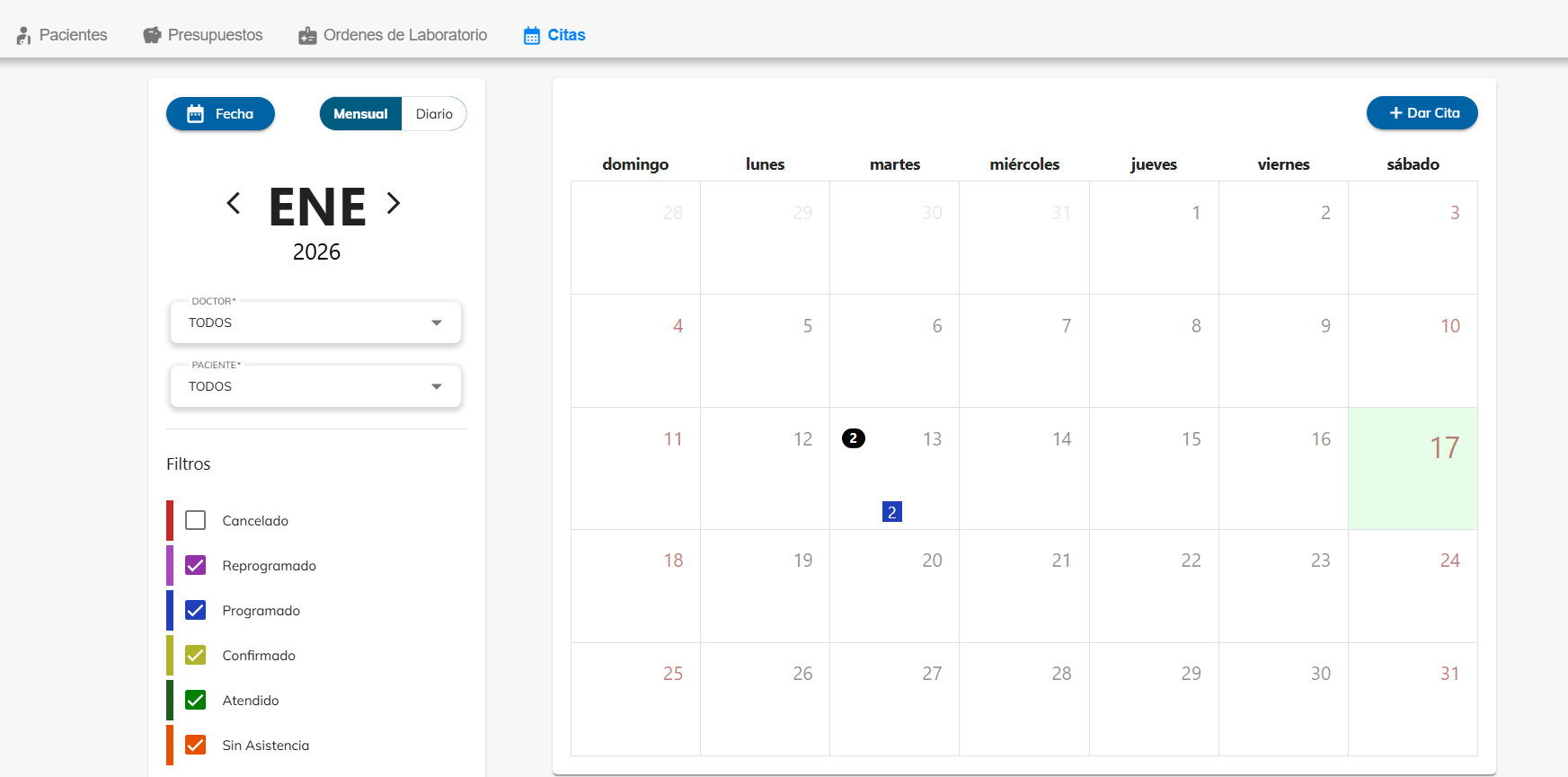Click the ENE month label
Screen dimensions: 1568x777
(317, 207)
